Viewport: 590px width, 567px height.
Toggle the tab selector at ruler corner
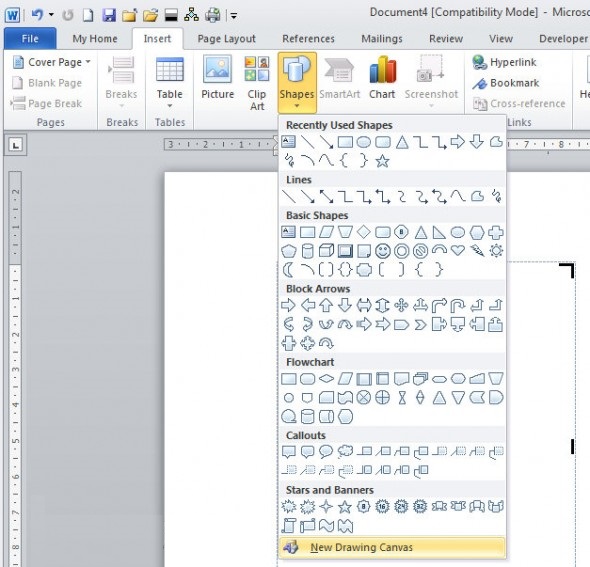pyautogui.click(x=16, y=145)
